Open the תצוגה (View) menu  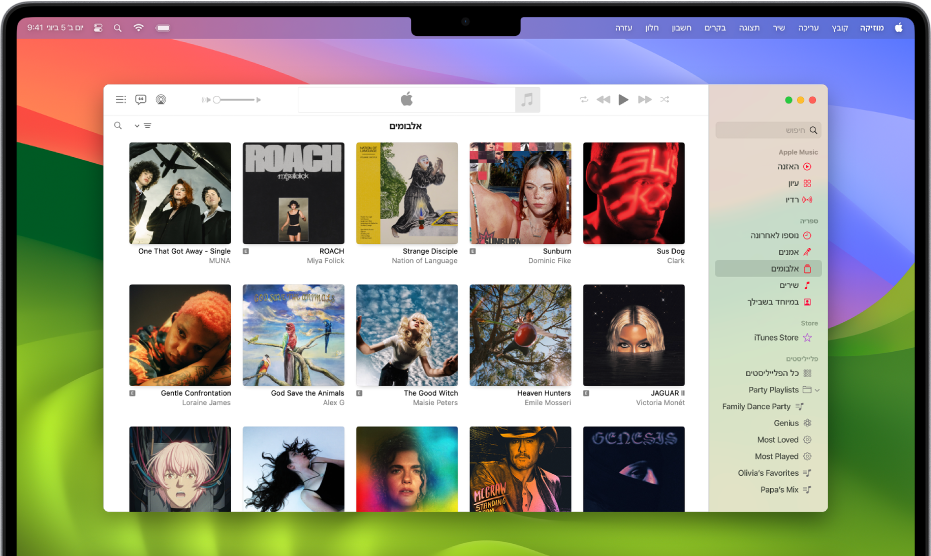[x=749, y=28]
